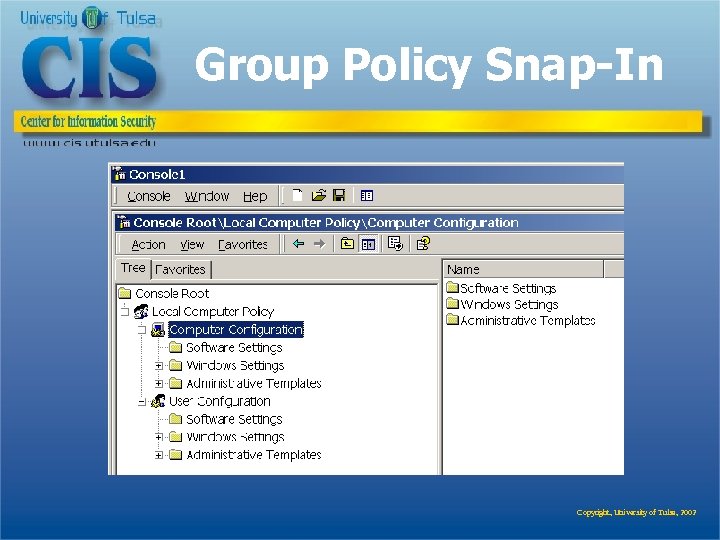720x540 pixels.
Task: Go forward with the gray right arrow
Action: pos(320,244)
